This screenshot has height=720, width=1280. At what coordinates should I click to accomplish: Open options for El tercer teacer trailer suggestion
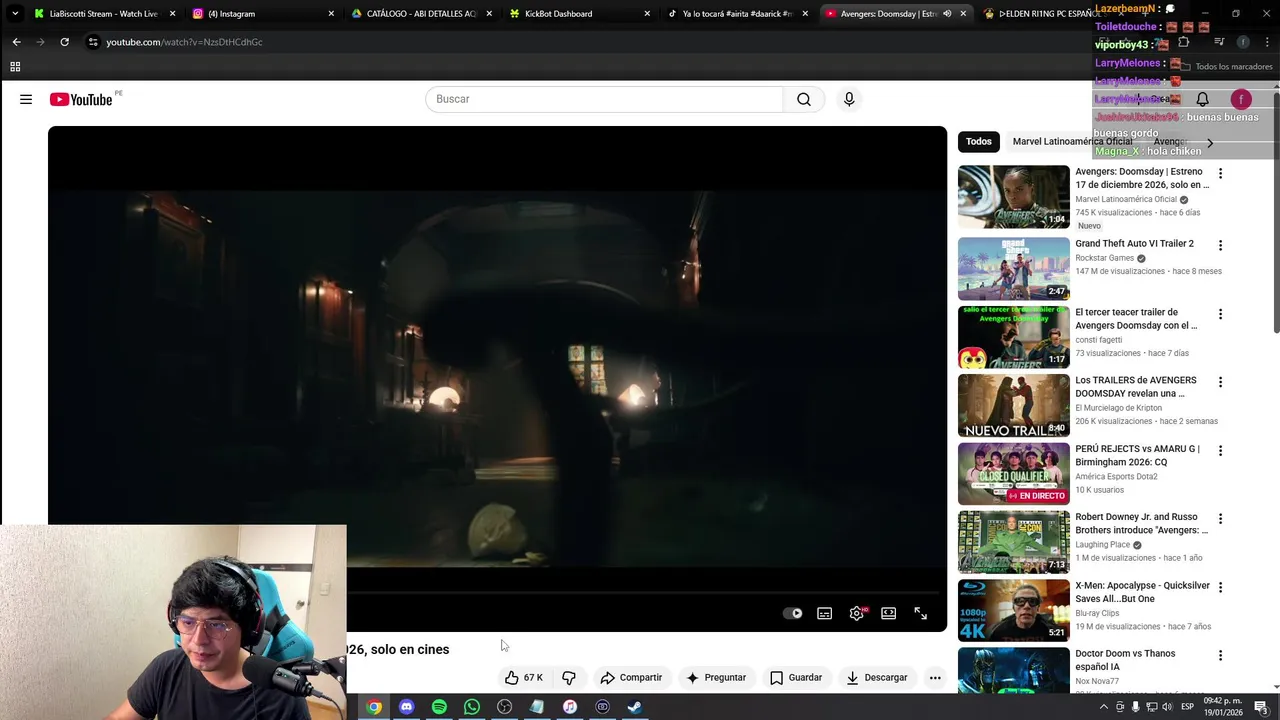[1220, 314]
